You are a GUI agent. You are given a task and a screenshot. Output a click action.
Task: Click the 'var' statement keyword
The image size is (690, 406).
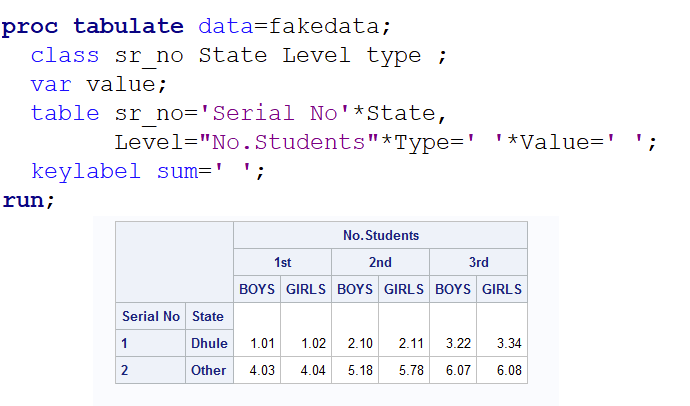click(x=51, y=85)
